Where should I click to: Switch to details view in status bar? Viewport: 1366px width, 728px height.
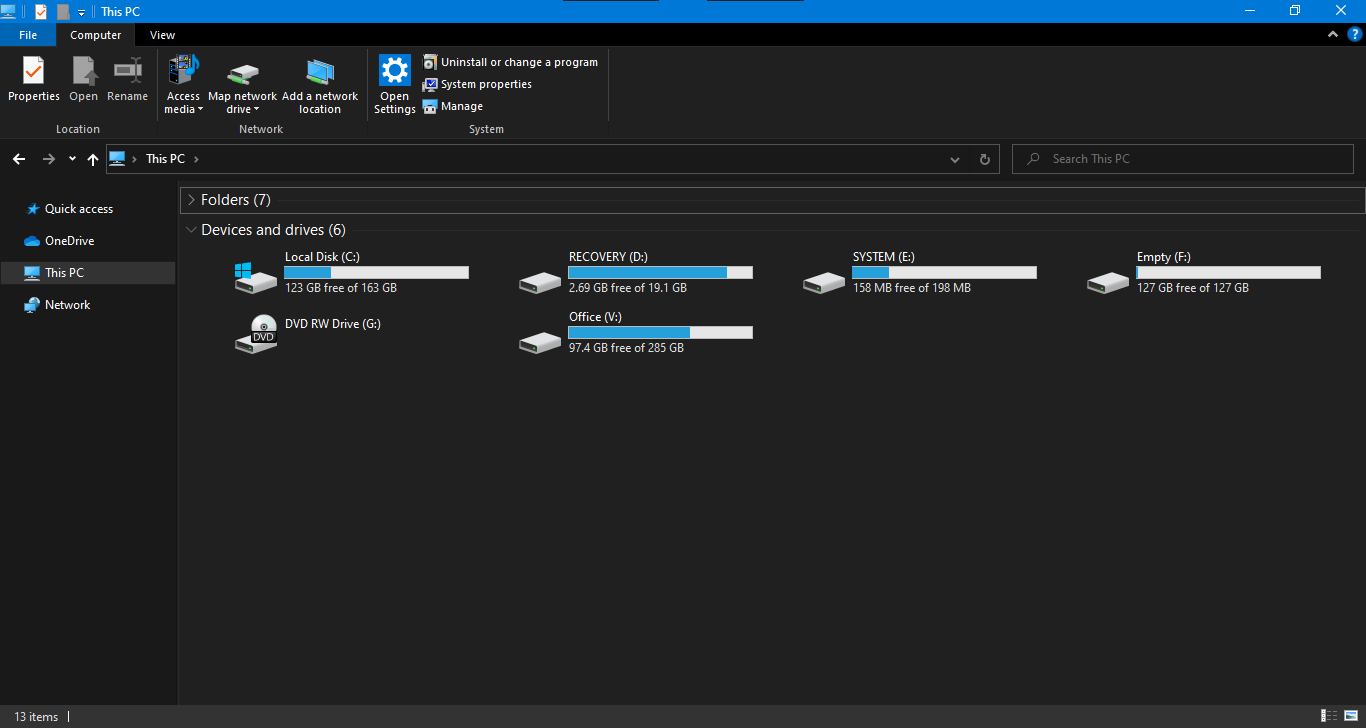1329,716
